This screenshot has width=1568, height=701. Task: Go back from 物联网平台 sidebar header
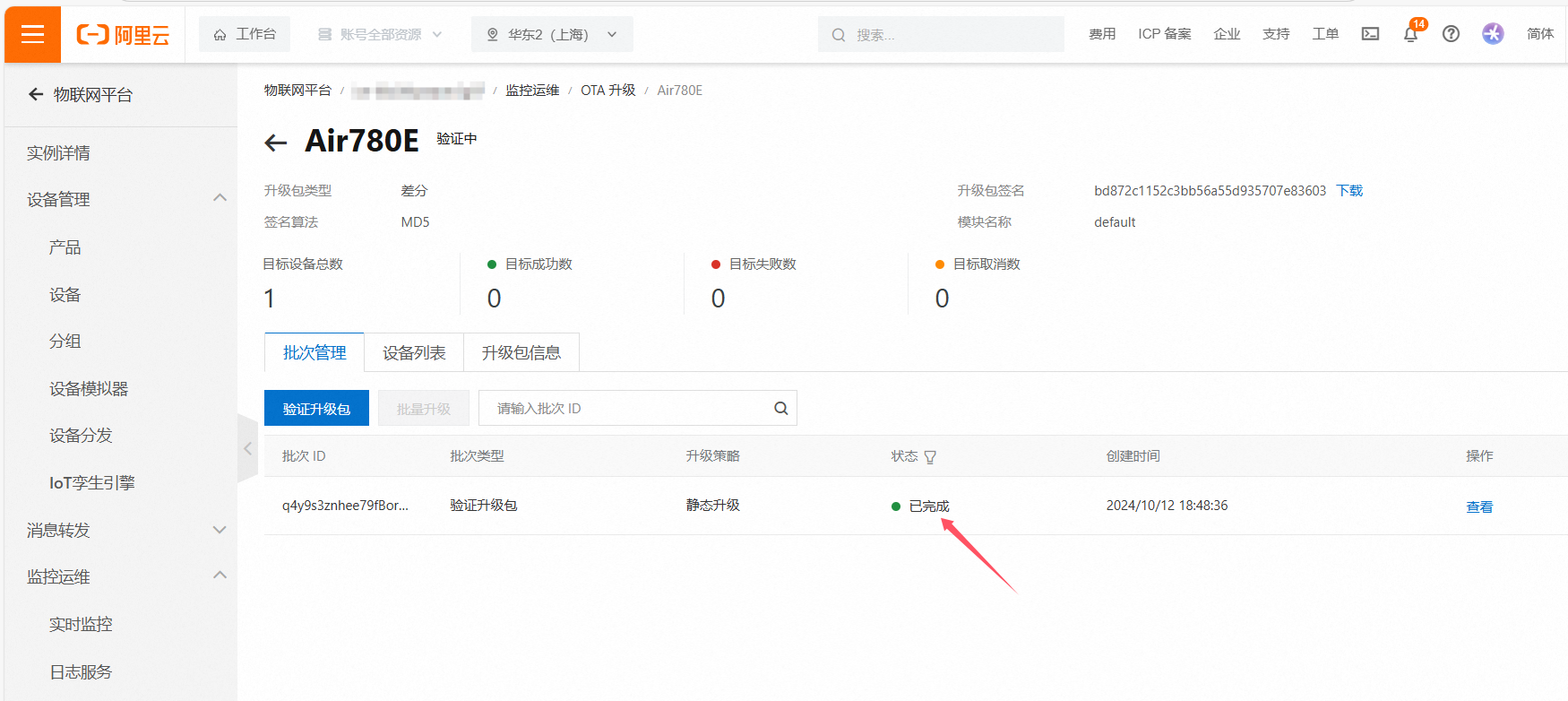click(x=36, y=94)
